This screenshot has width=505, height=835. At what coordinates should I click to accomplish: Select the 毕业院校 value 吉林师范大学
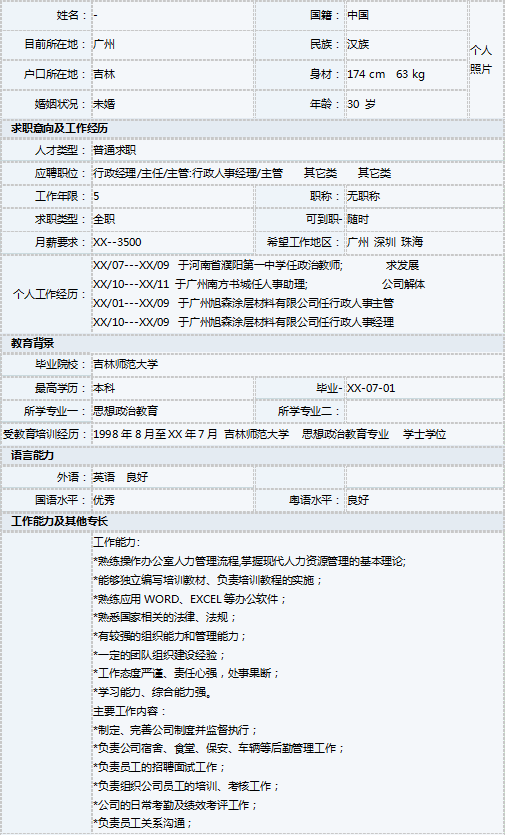(x=125, y=364)
